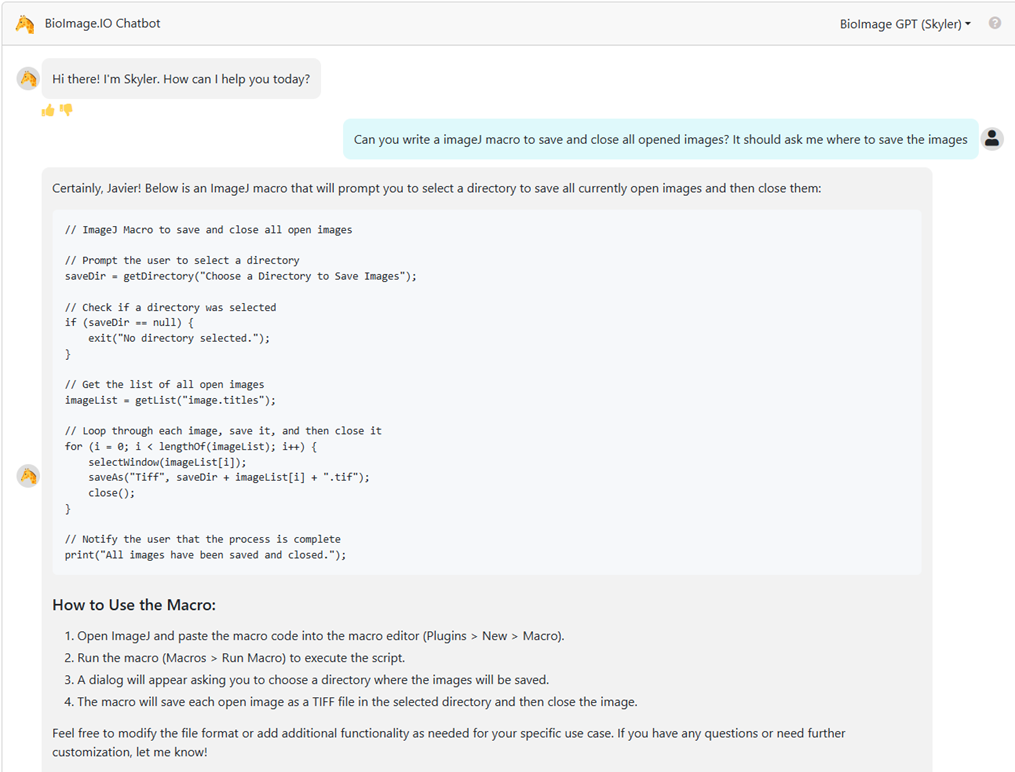Expand the BioImage GPT (Skyler) dropdown
The image size is (1015, 772).
coord(904,24)
